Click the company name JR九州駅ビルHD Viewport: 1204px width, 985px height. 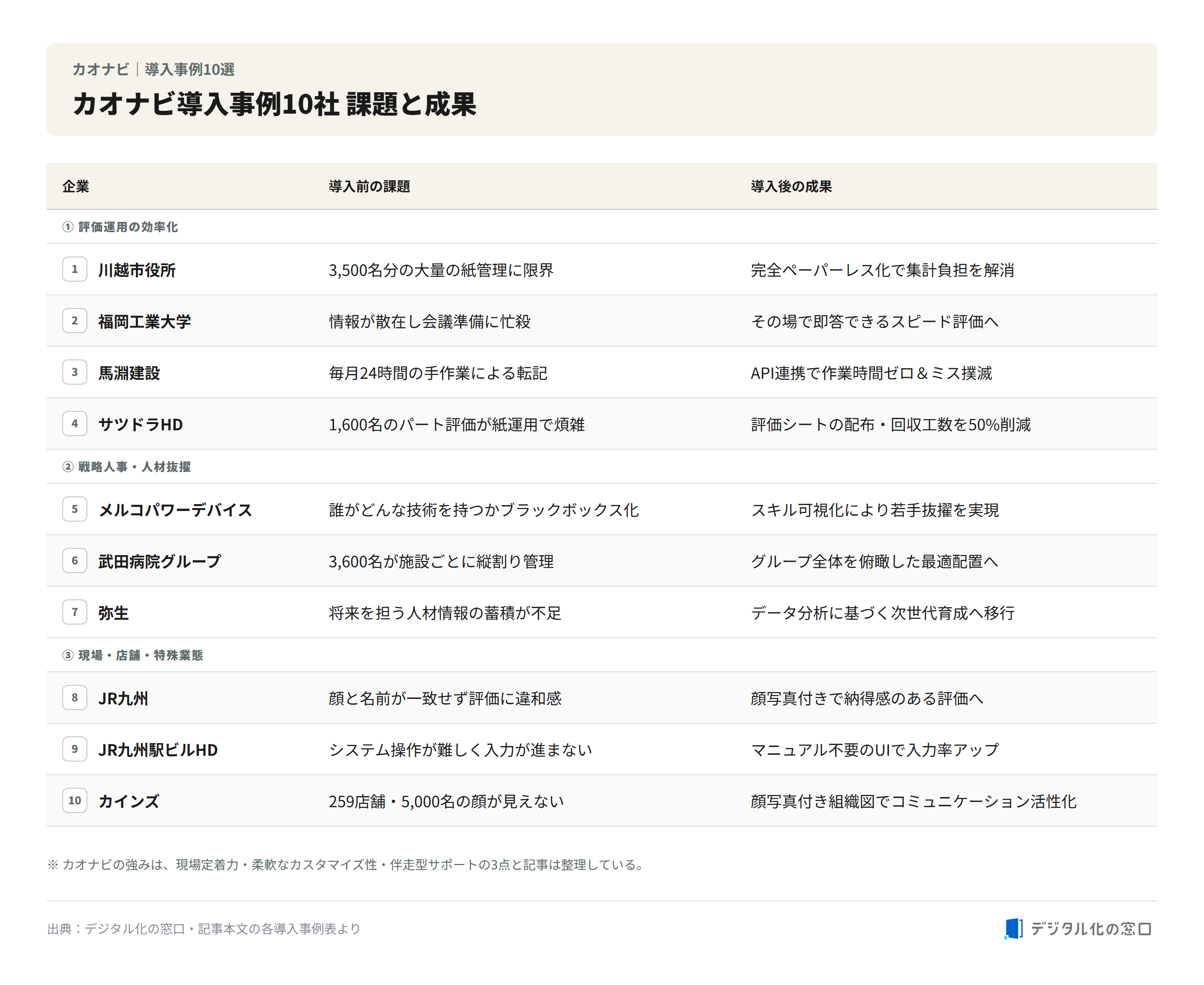pyautogui.click(x=158, y=750)
